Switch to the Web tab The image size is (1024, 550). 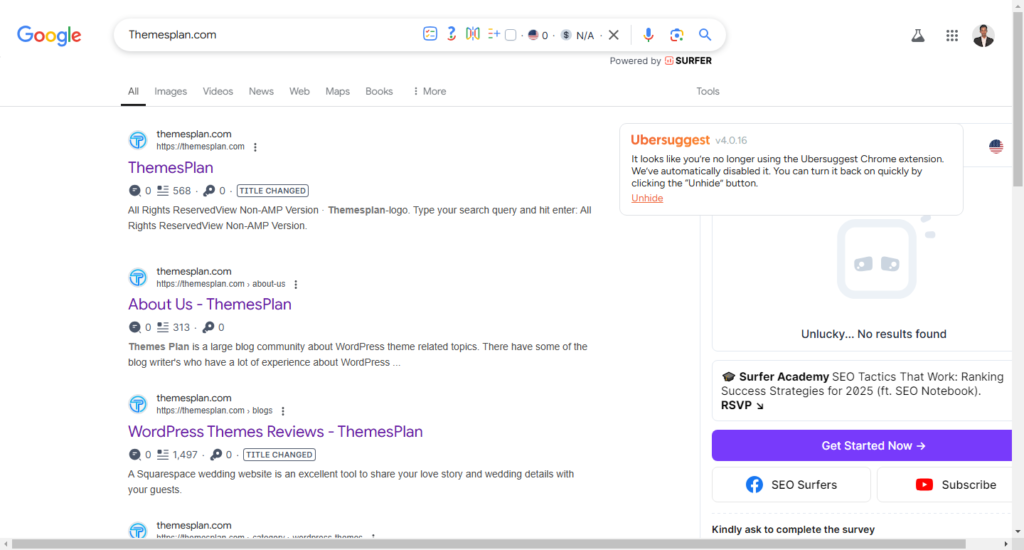point(299,91)
